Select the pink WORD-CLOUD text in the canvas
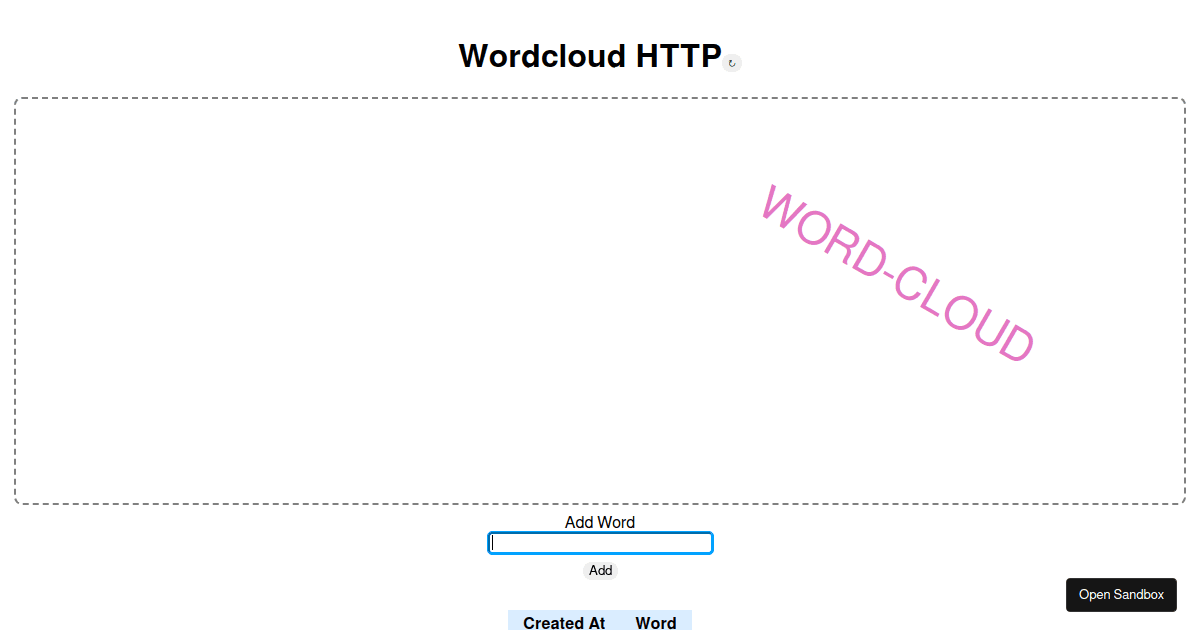Screen dimensions: 1200x630 (898, 272)
